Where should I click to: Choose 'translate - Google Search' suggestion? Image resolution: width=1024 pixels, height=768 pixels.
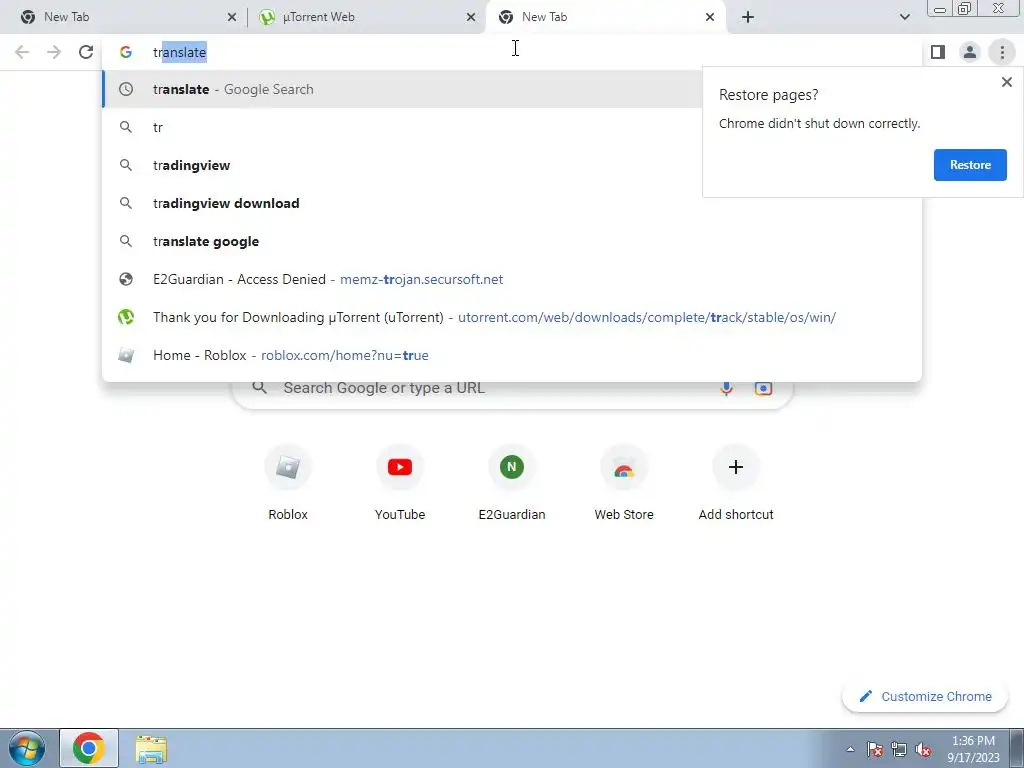click(x=402, y=89)
